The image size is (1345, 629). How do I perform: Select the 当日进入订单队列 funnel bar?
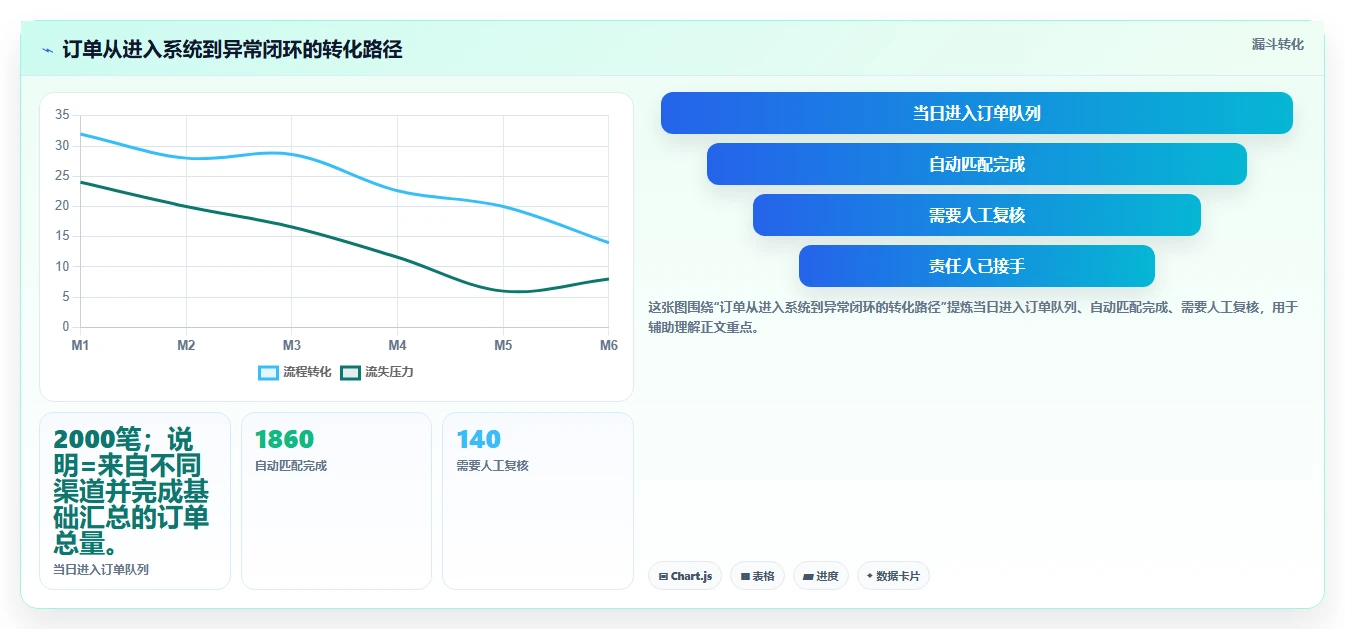976,113
